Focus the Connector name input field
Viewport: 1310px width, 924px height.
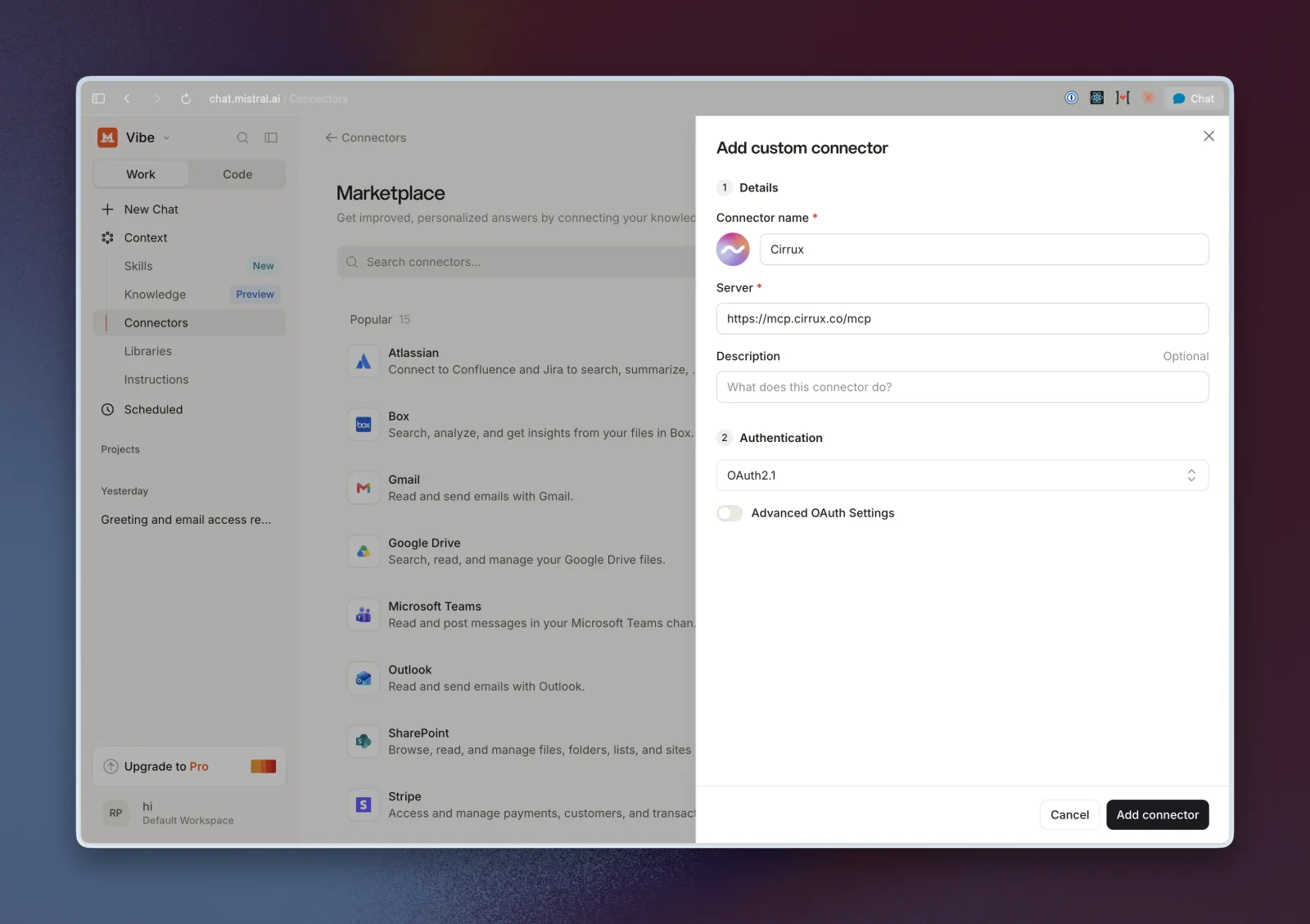pyautogui.click(x=983, y=250)
